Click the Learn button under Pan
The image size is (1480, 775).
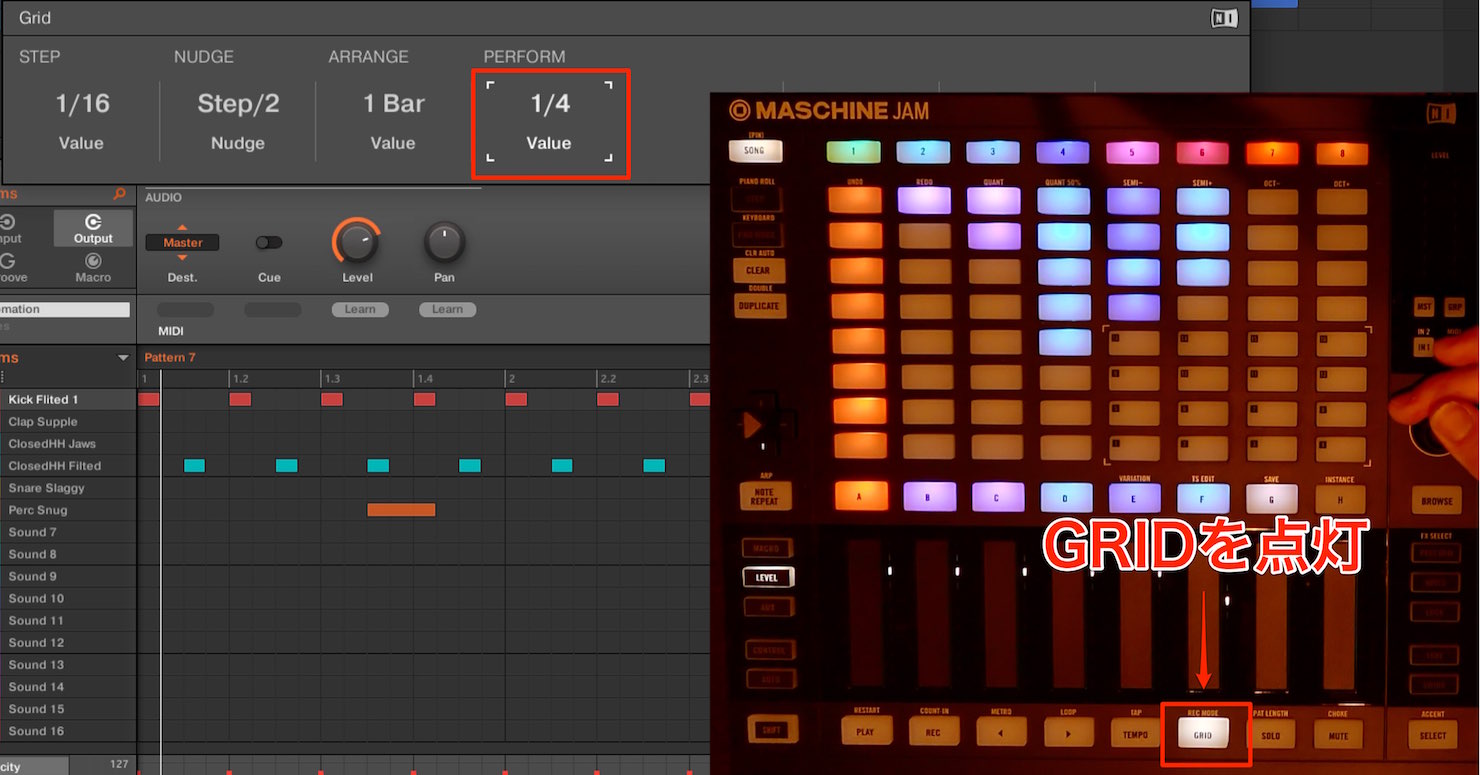tap(447, 310)
